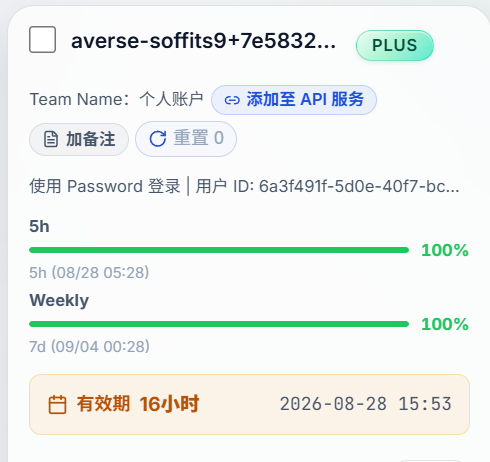The width and height of the screenshot is (490, 462).
Task: Click the note document icon
Action: tap(51, 139)
